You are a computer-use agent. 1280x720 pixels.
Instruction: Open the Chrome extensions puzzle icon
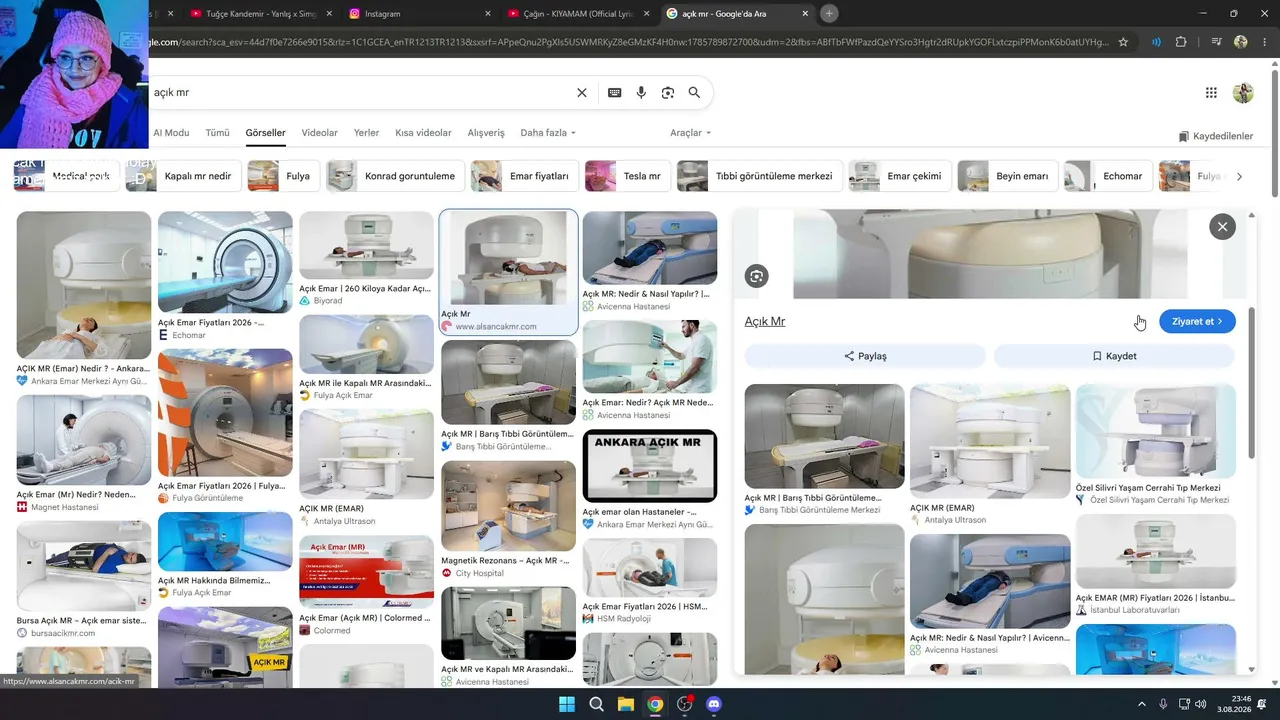(x=1181, y=42)
